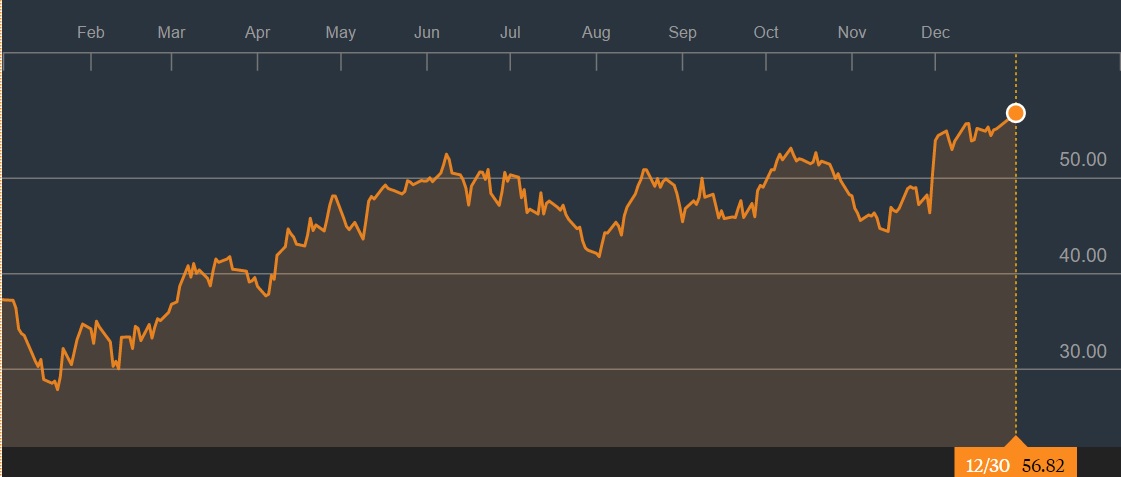1121x477 pixels.
Task: Click the Oct month label
Action: click(x=766, y=32)
